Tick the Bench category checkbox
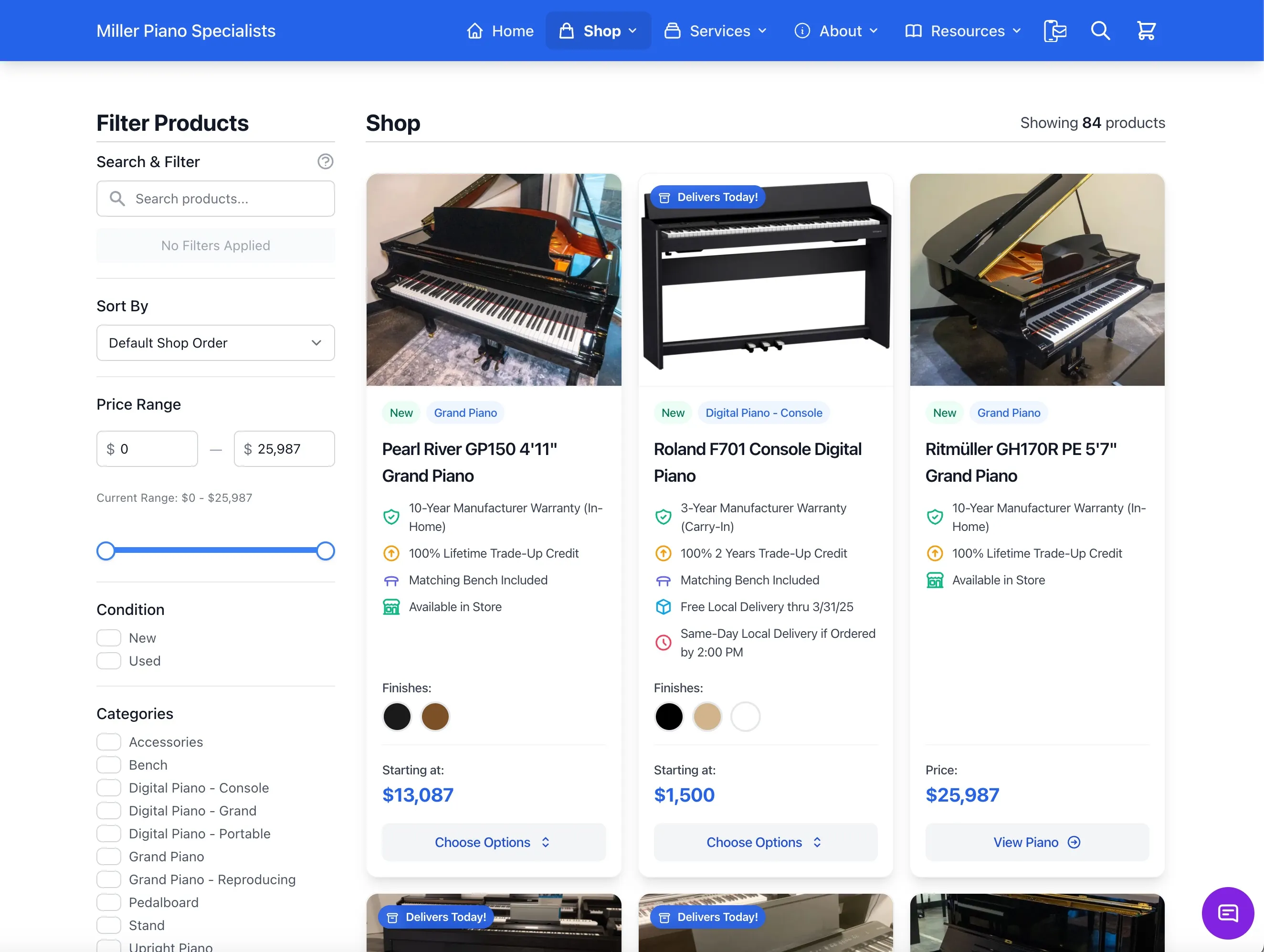The width and height of the screenshot is (1264, 952). pos(108,764)
